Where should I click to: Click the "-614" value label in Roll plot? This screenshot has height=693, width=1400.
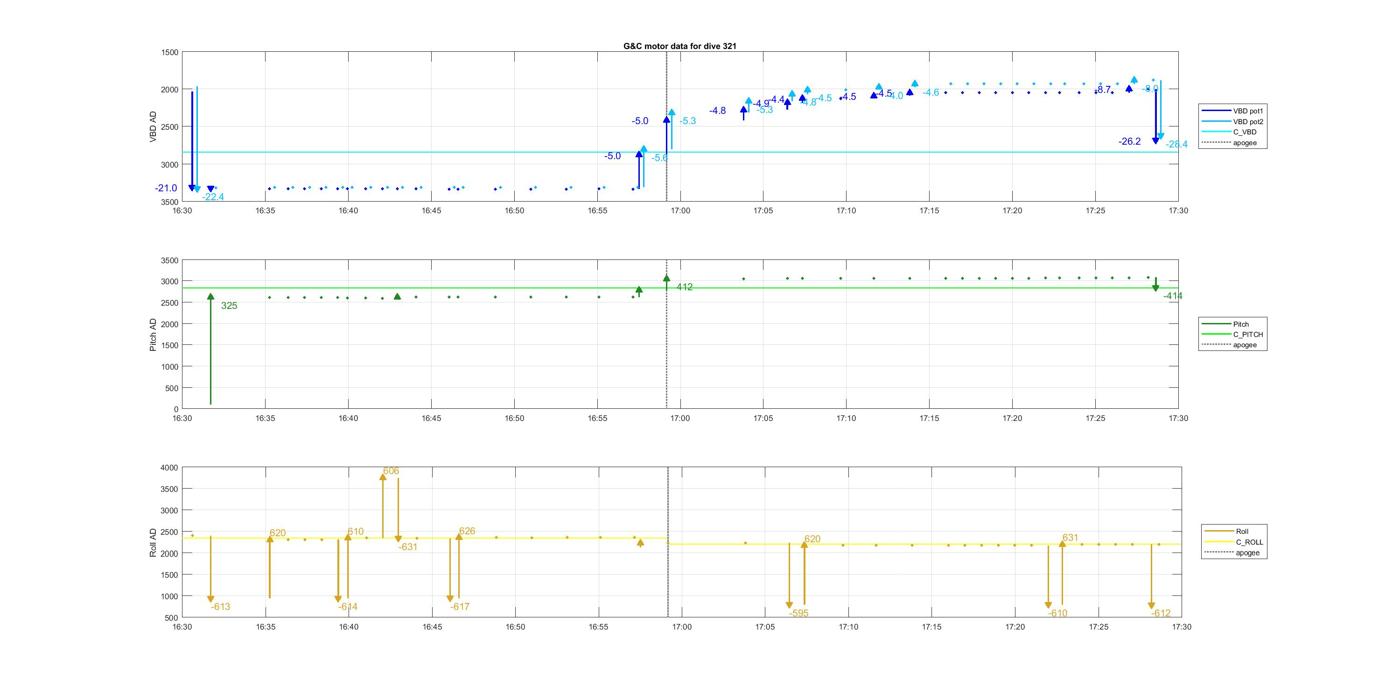pyautogui.click(x=347, y=607)
